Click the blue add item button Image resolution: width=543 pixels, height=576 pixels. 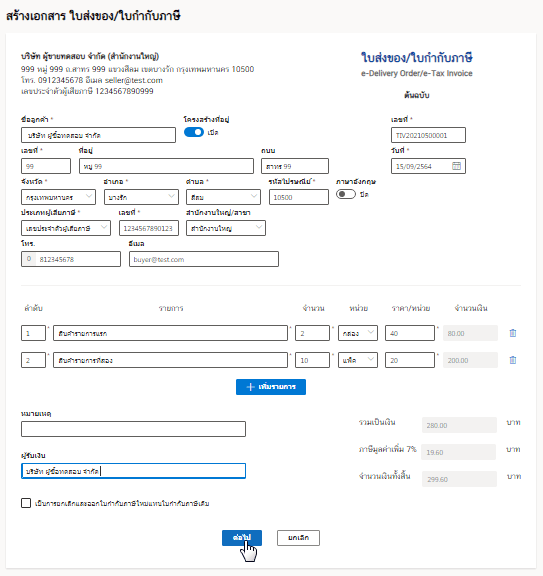[x=271, y=387]
